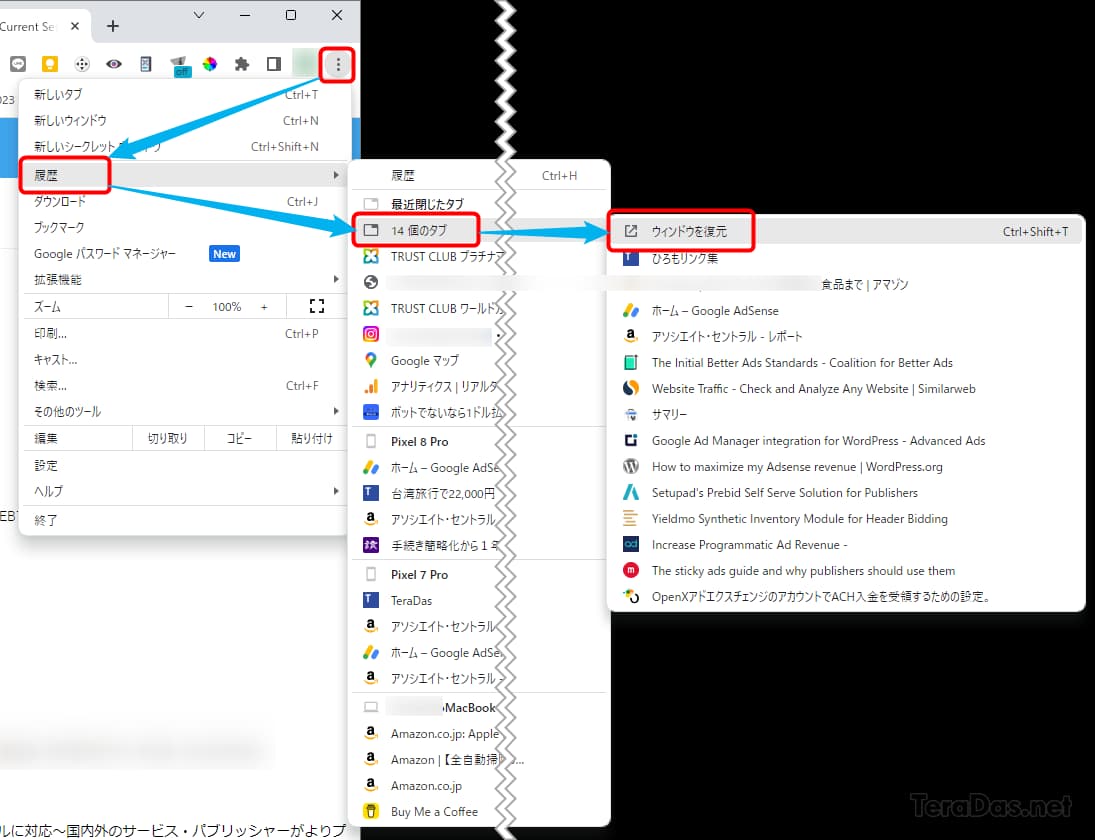Increase zoom with the plus button
Image resolution: width=1095 pixels, height=840 pixels.
tap(264, 307)
